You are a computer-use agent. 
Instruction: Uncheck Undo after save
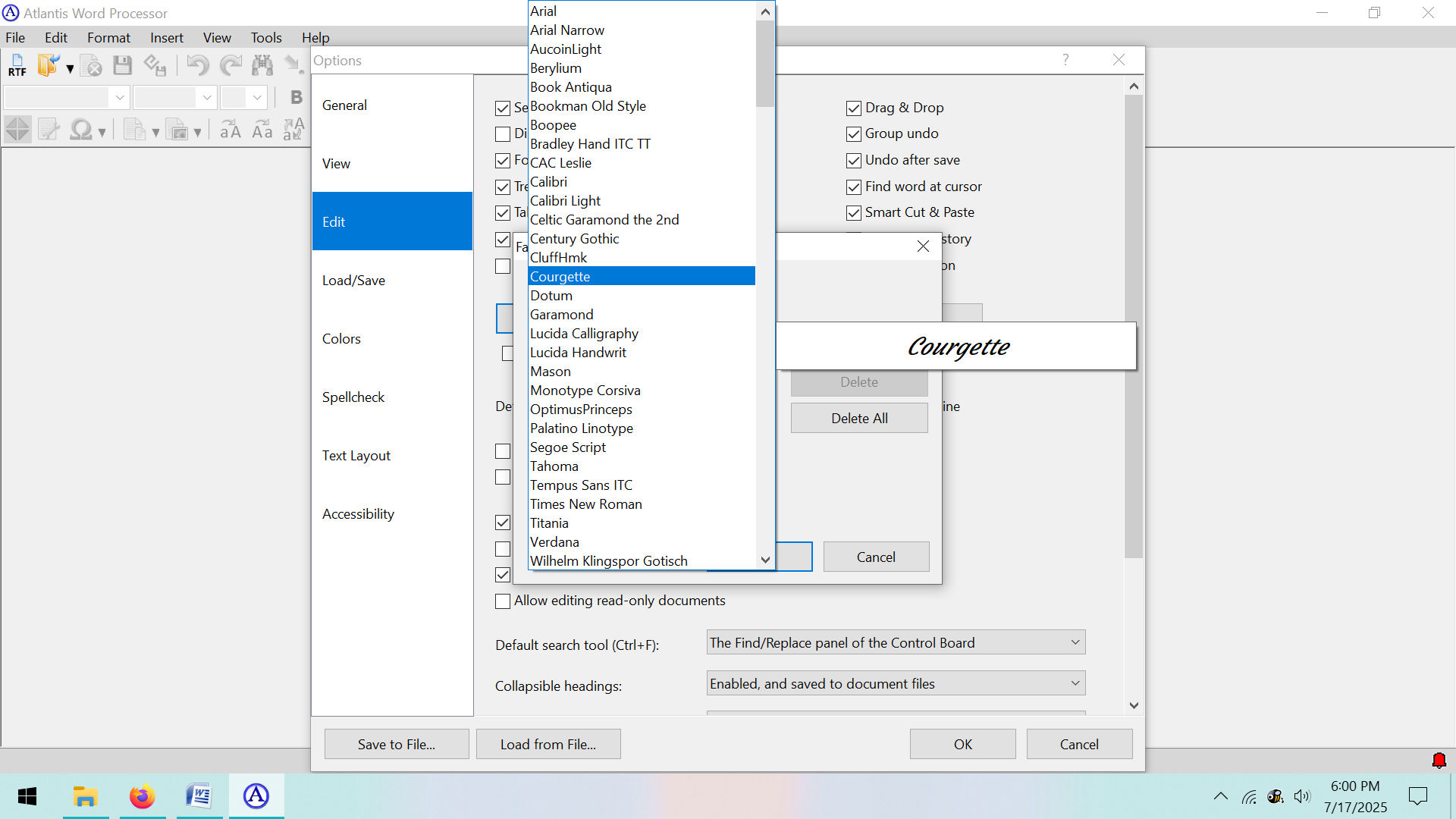coord(853,160)
